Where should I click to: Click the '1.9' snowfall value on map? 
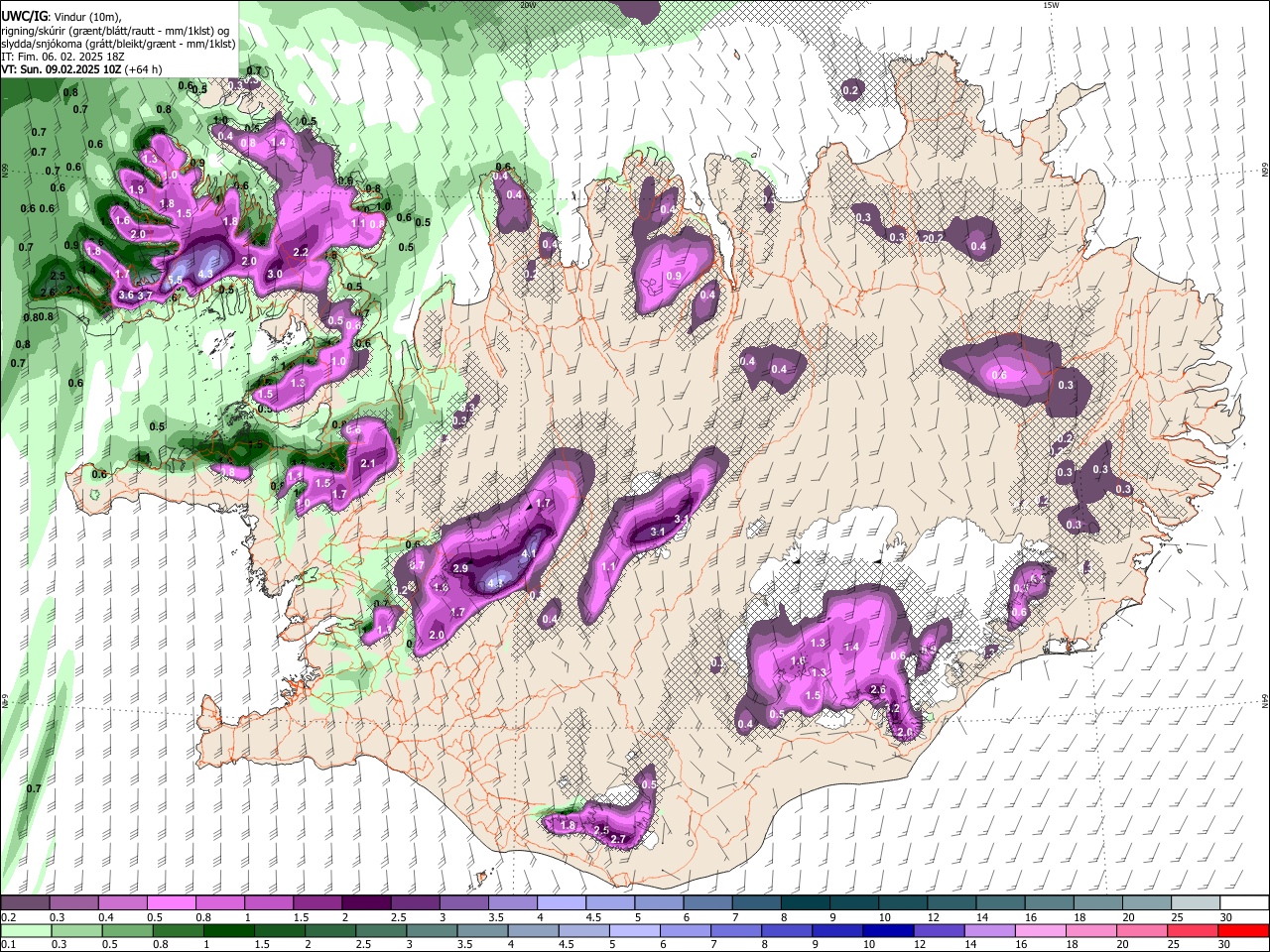point(137,189)
